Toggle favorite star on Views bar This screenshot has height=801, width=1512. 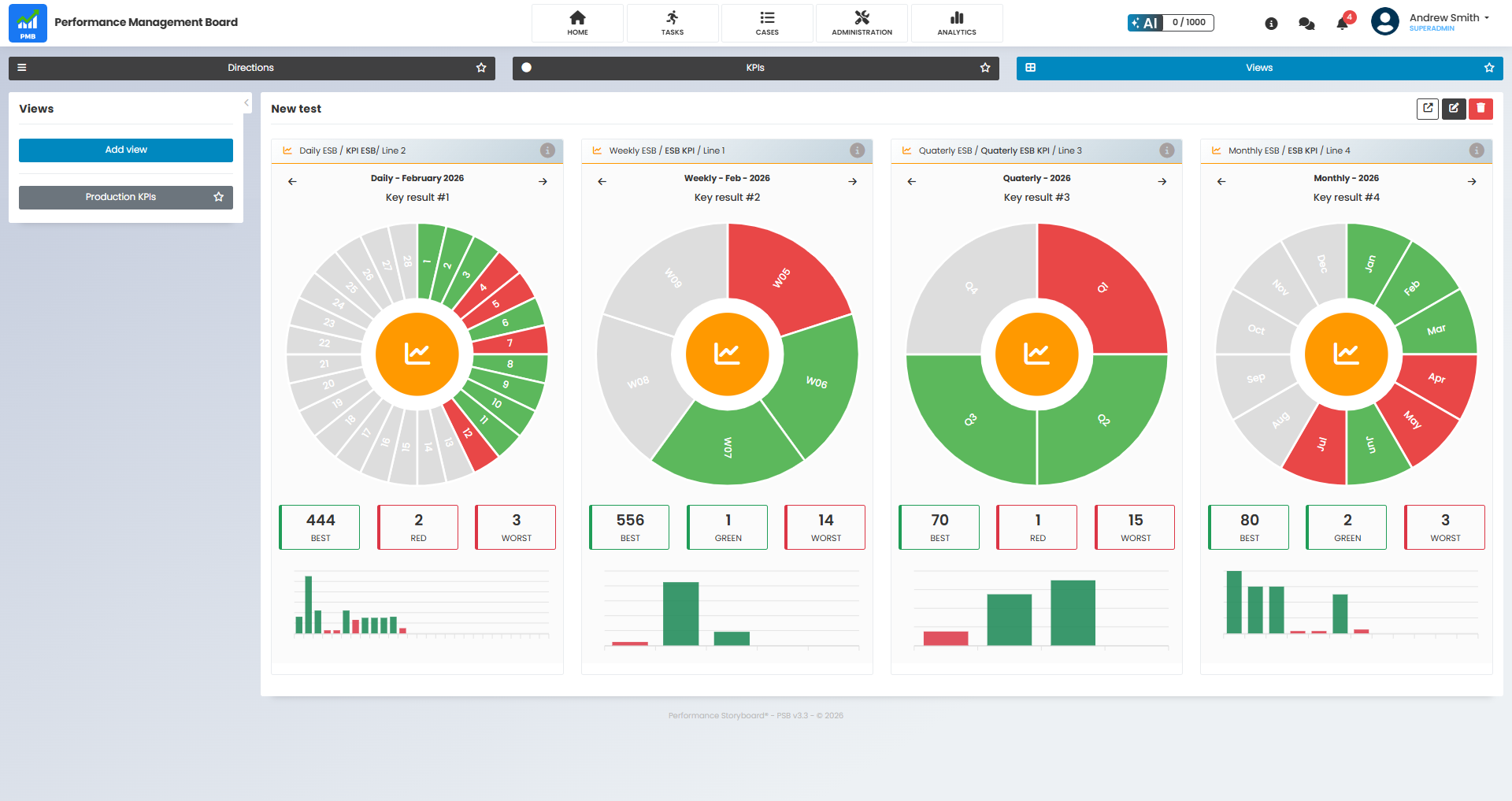coord(1489,68)
